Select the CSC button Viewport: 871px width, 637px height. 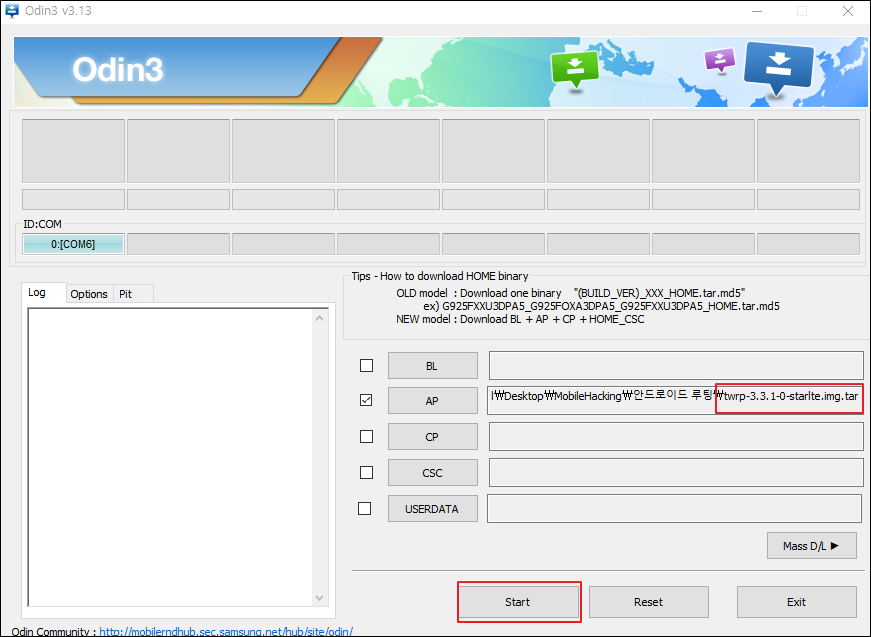point(432,473)
